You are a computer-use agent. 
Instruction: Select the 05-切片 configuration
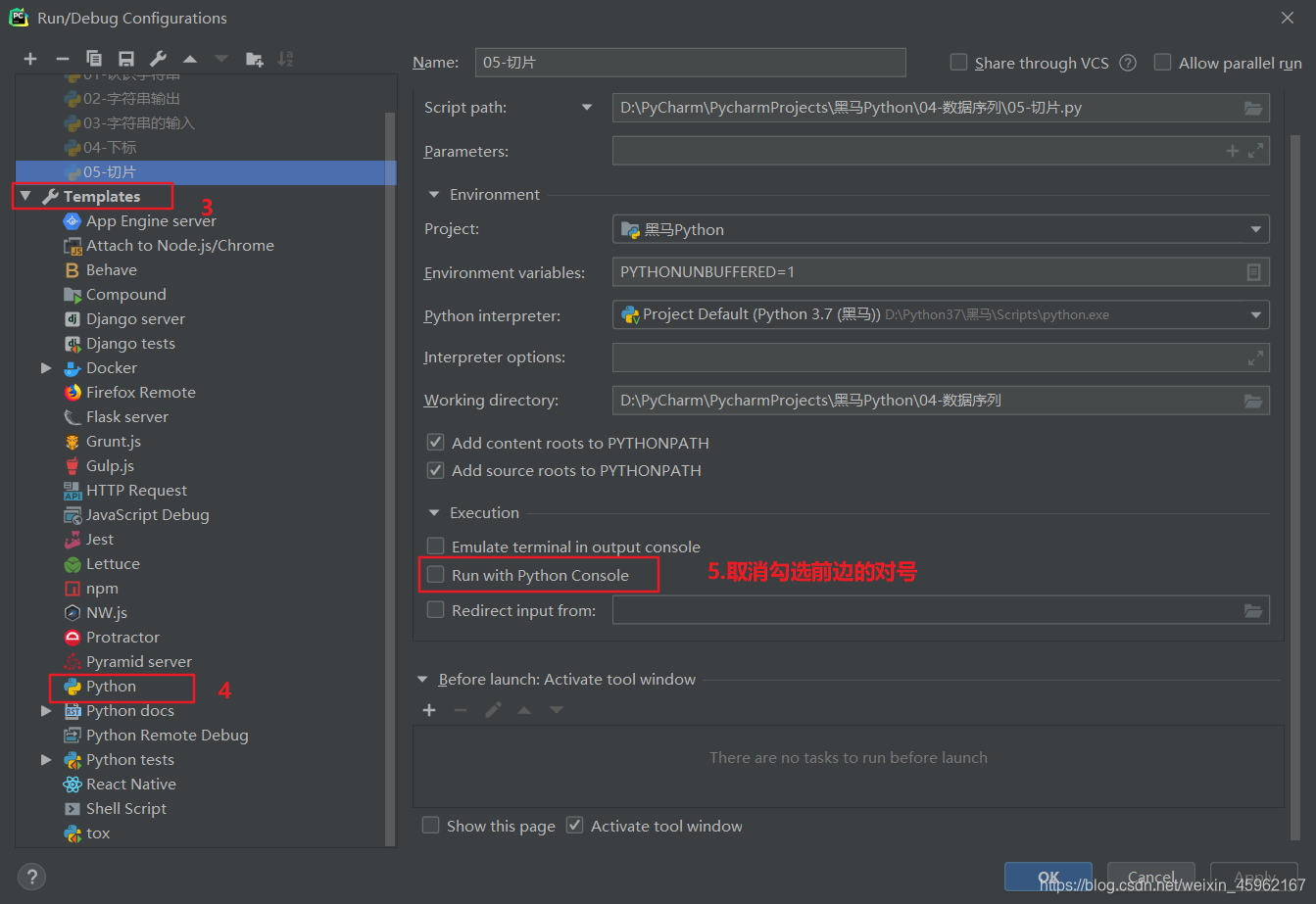pos(206,172)
